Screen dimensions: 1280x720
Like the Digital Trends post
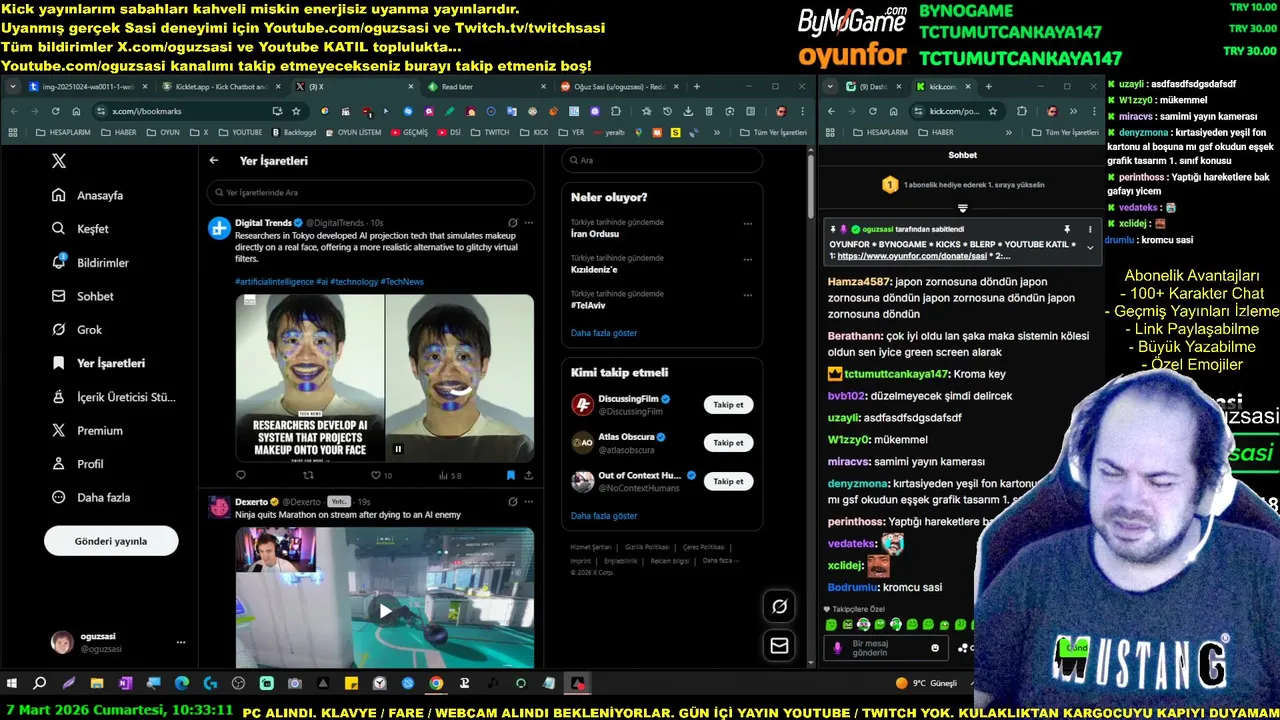380,475
